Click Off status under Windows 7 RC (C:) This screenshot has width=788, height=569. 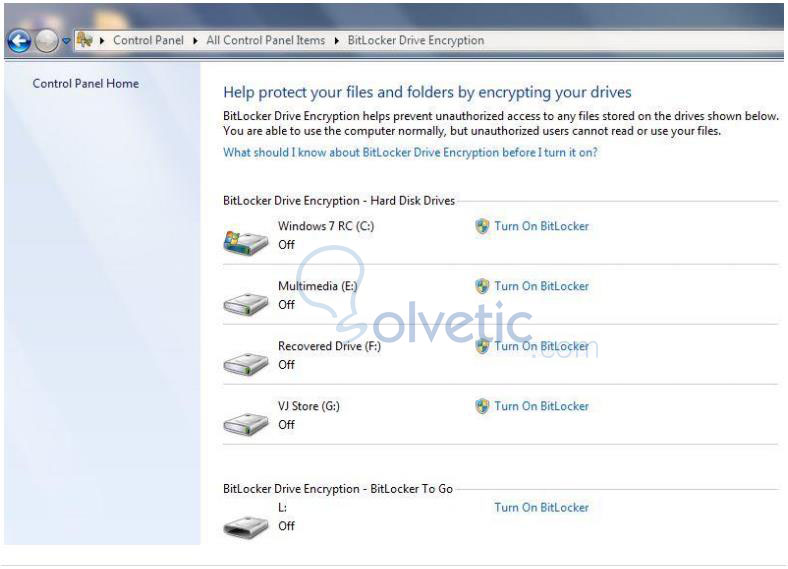point(286,245)
